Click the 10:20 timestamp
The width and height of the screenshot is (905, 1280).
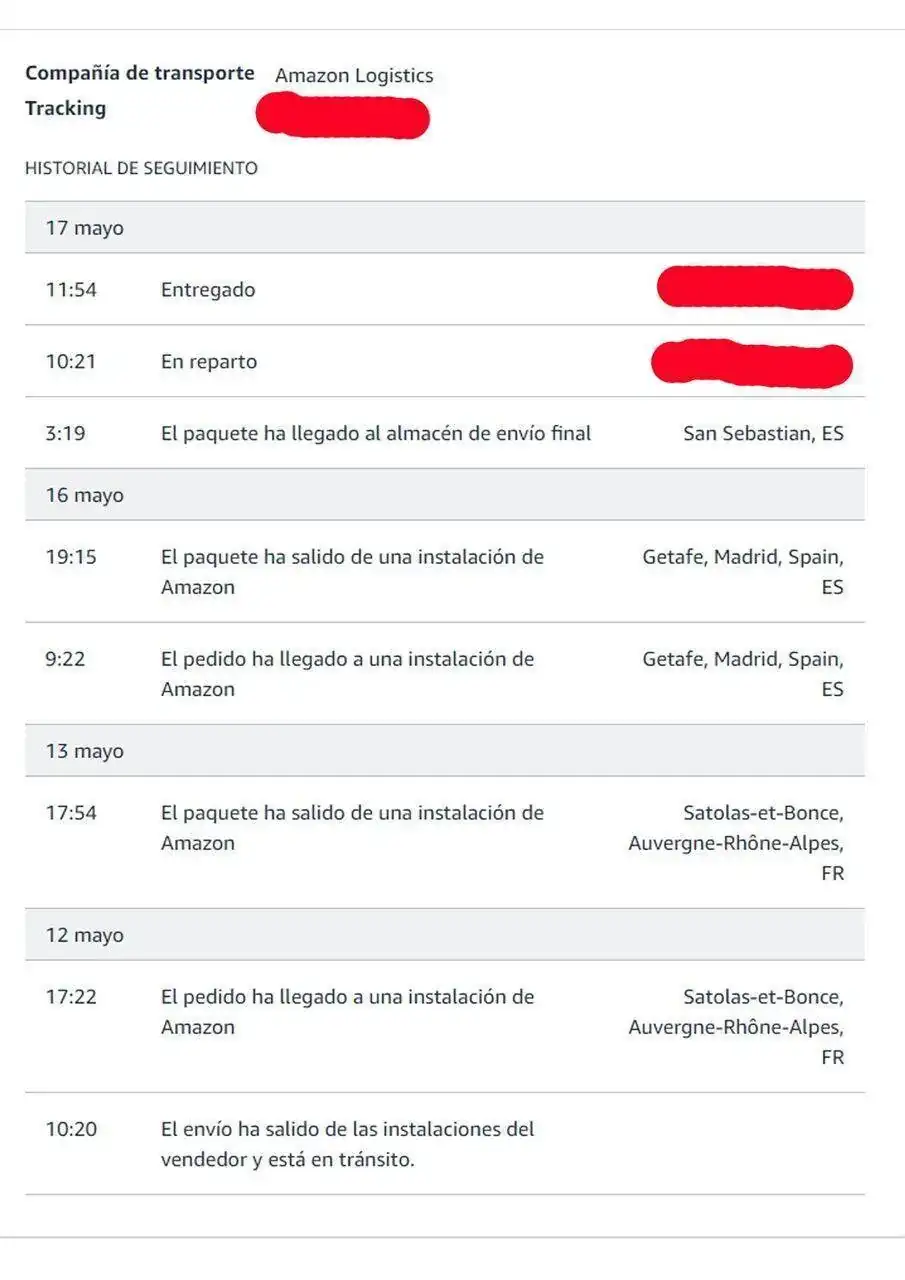click(71, 1129)
